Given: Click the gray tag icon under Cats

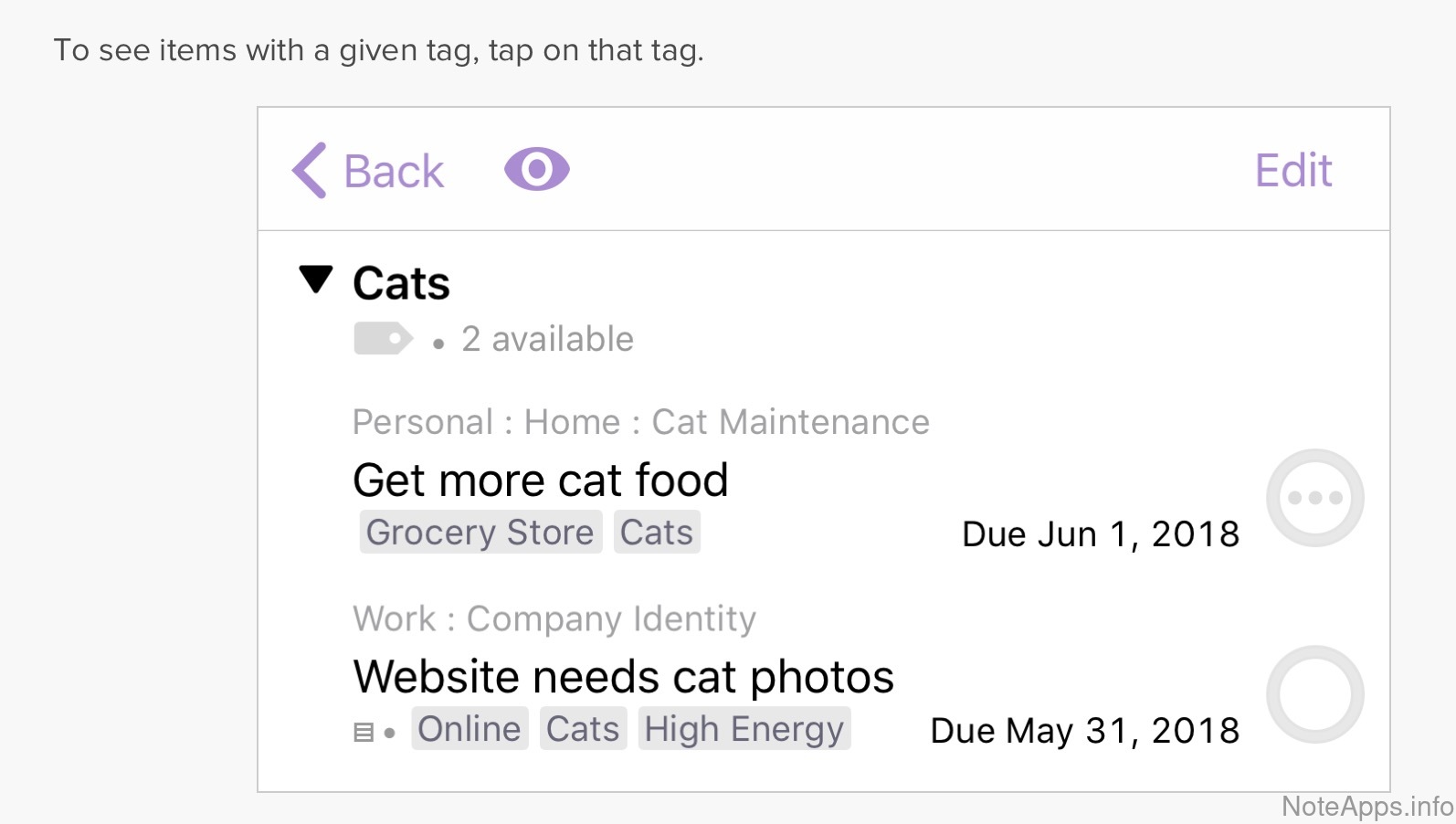Looking at the screenshot, I should click(x=383, y=339).
